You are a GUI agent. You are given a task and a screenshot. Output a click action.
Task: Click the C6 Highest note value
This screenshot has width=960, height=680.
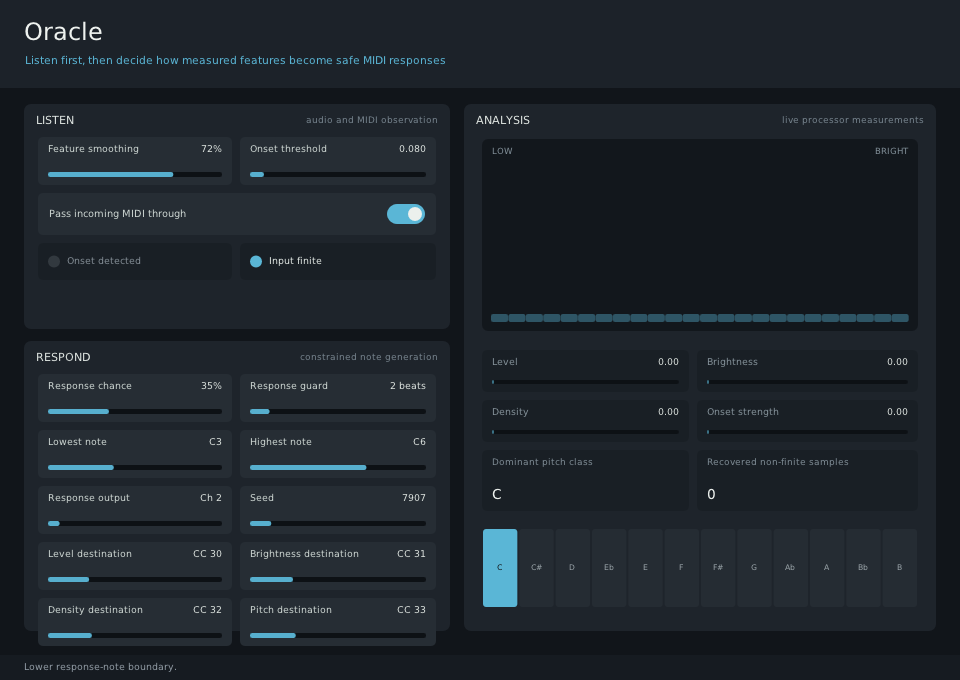[x=419, y=442]
